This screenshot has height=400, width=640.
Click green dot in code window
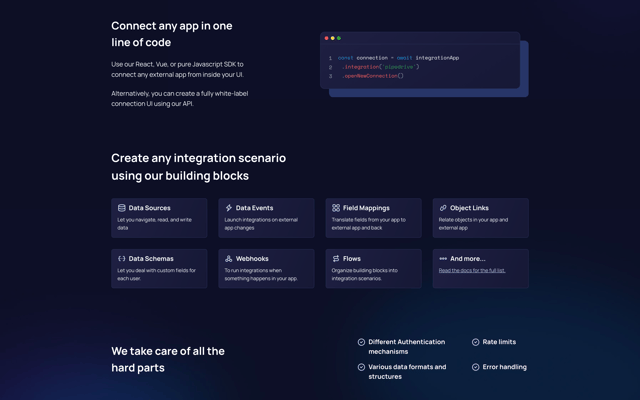tap(339, 38)
